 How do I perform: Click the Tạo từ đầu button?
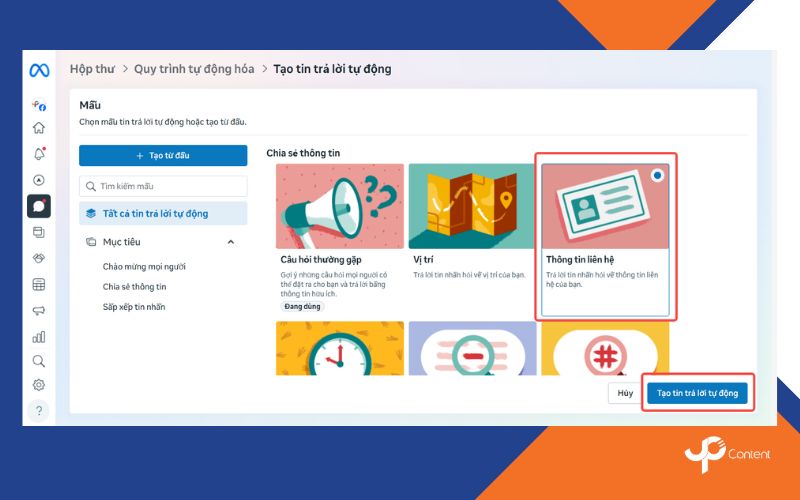pyautogui.click(x=163, y=156)
